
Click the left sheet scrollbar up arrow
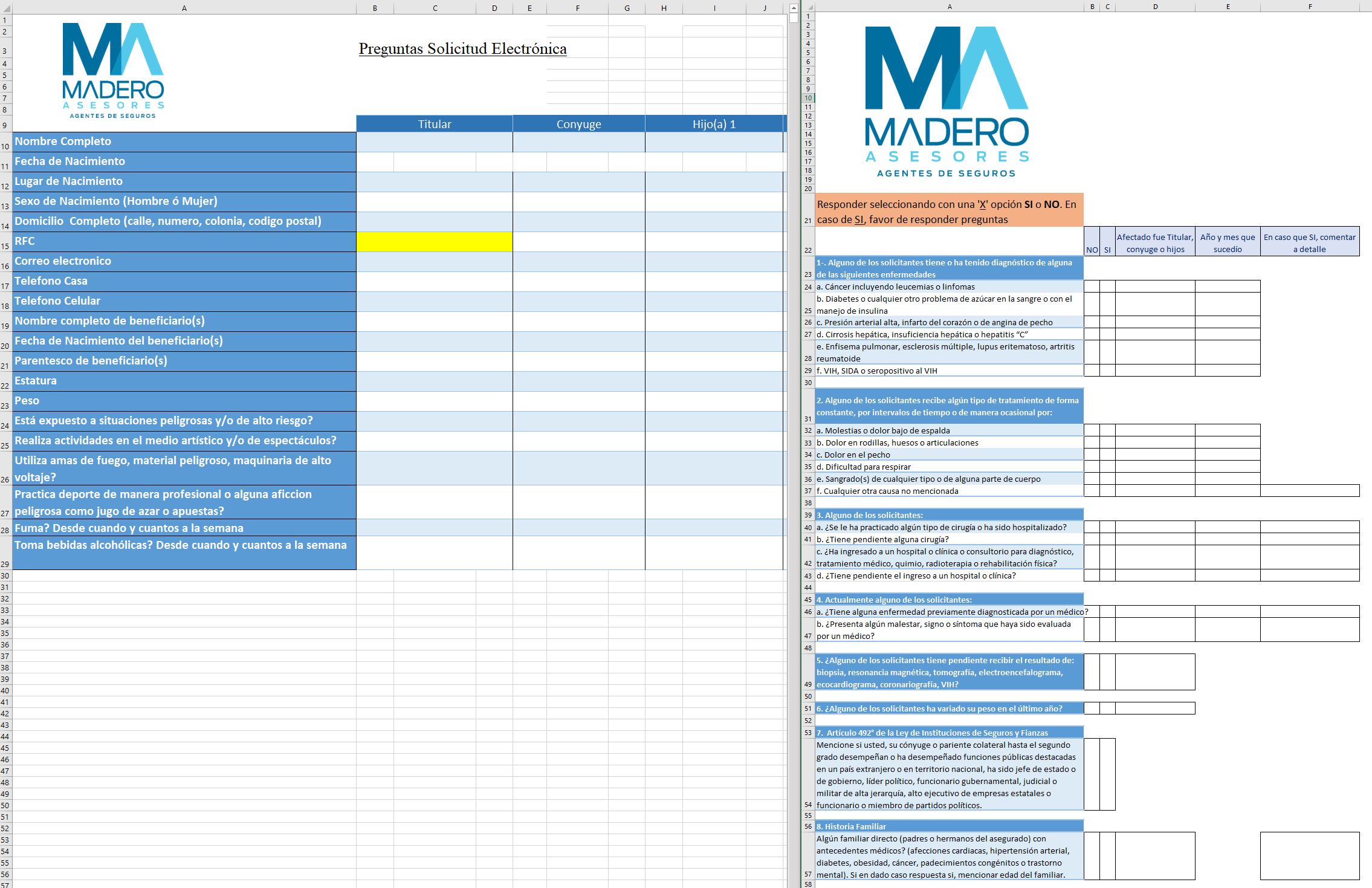point(794,8)
